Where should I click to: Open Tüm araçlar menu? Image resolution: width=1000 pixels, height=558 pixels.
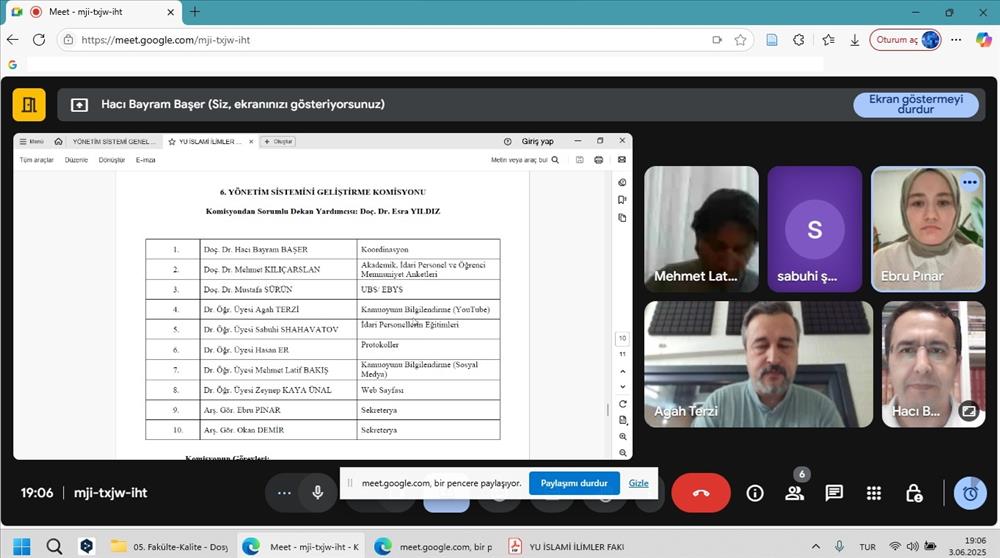click(36, 160)
